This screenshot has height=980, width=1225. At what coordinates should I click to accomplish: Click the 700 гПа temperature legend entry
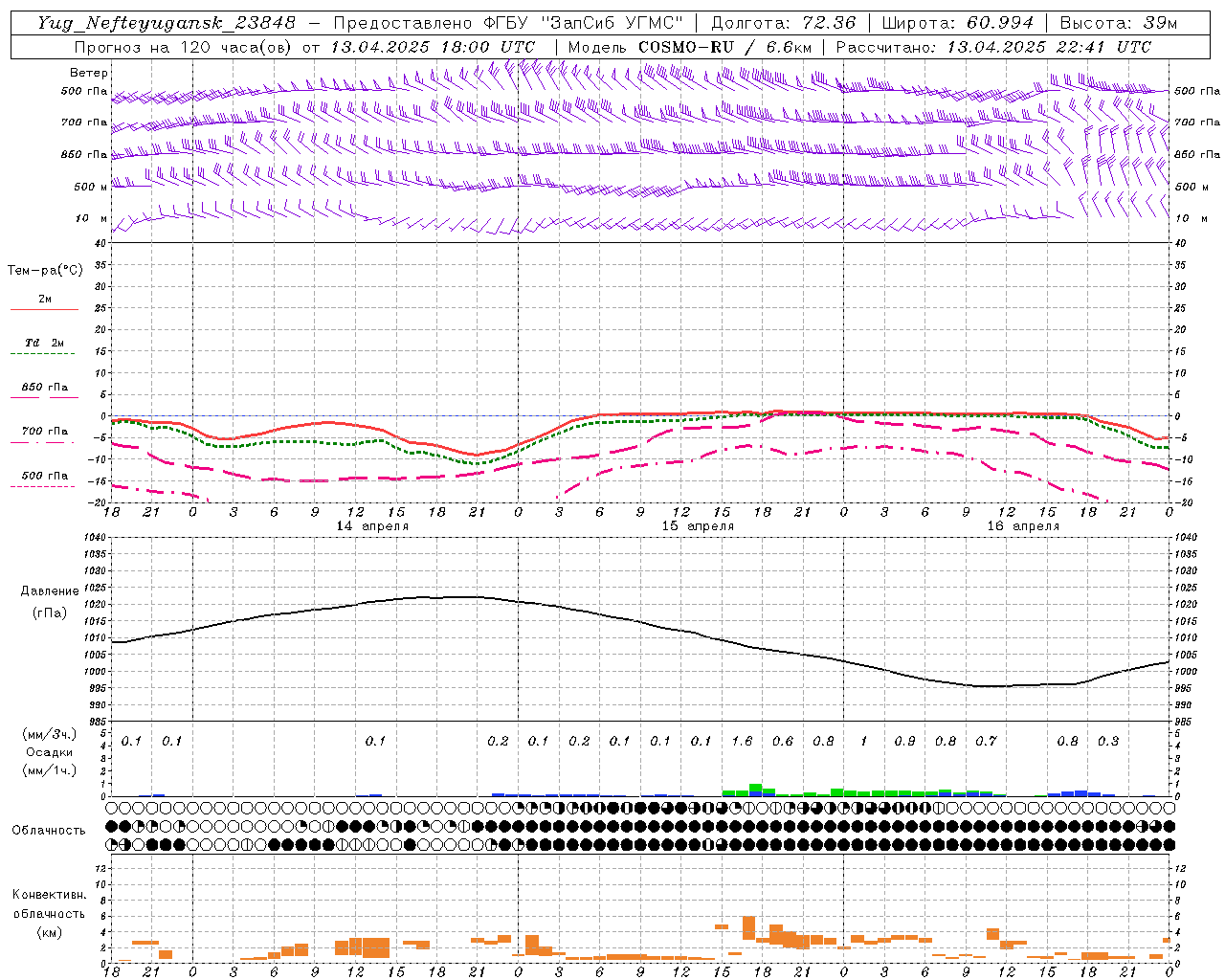pos(45,432)
